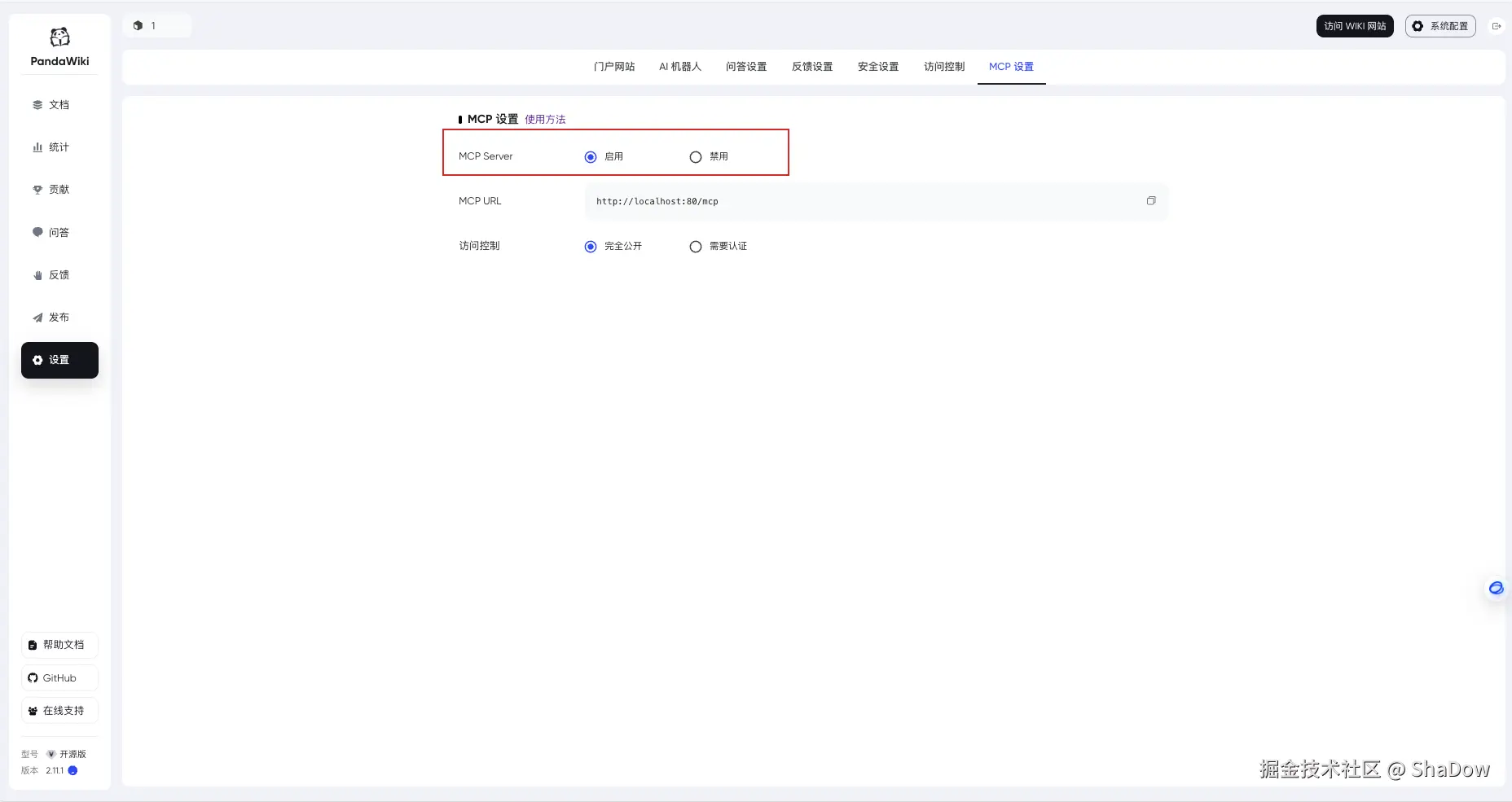This screenshot has height=802, width=1512.
Task: Open 在线支持 online support
Action: tap(59, 711)
